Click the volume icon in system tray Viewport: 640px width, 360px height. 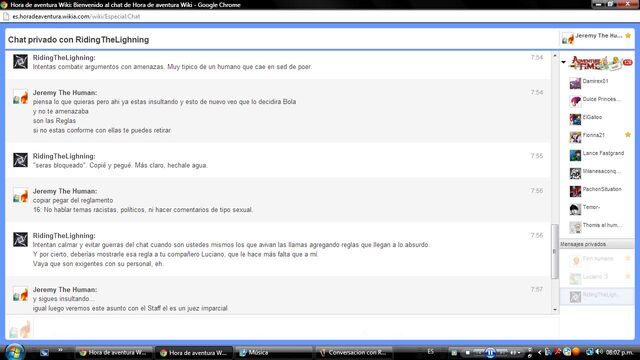click(x=599, y=352)
